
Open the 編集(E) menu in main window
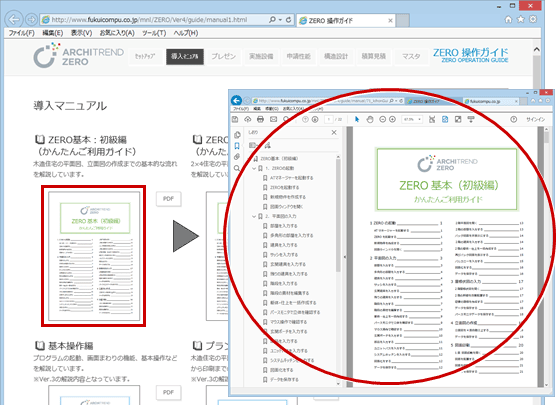[x=53, y=33]
